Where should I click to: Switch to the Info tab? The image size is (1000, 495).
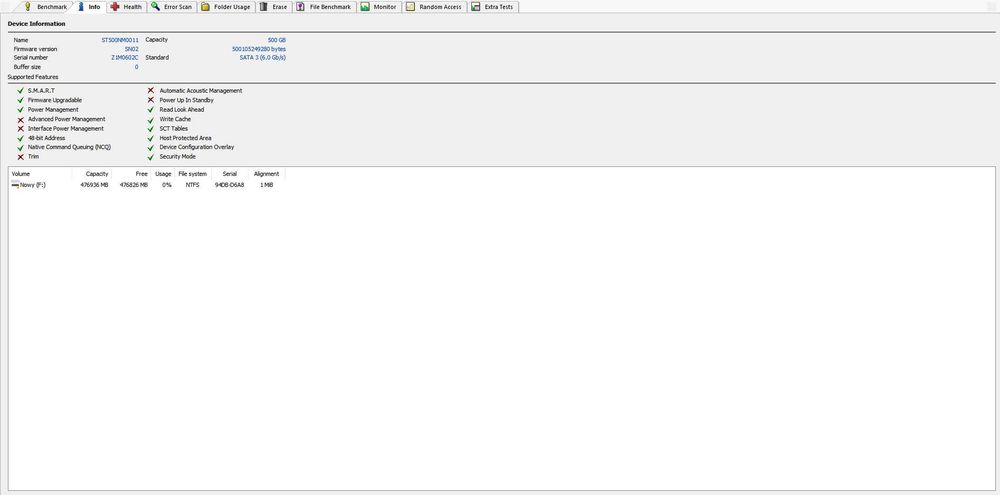[x=89, y=6]
